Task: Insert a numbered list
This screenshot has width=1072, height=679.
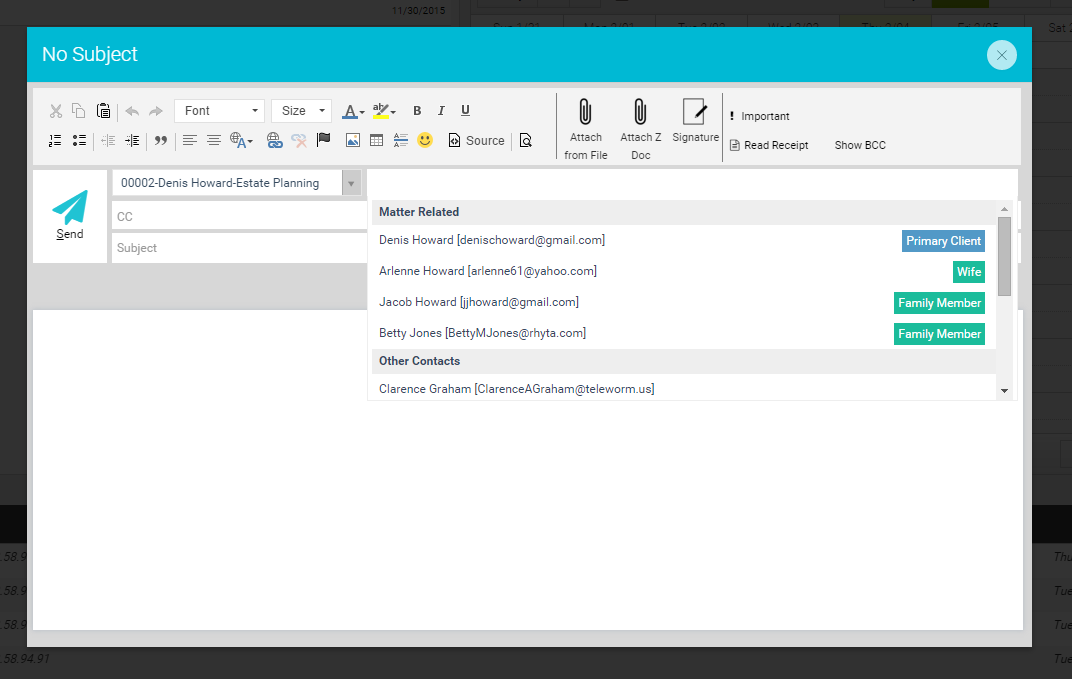Action: (55, 141)
